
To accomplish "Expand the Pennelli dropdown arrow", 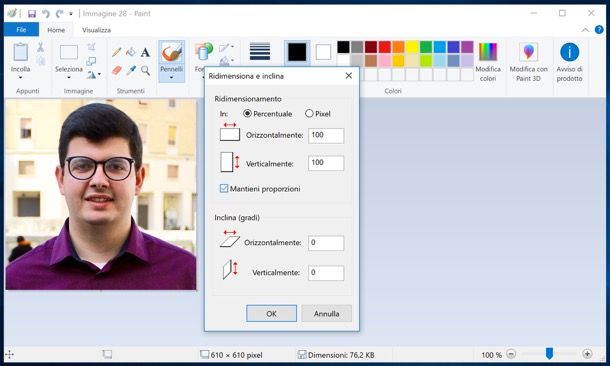I will 172,77.
